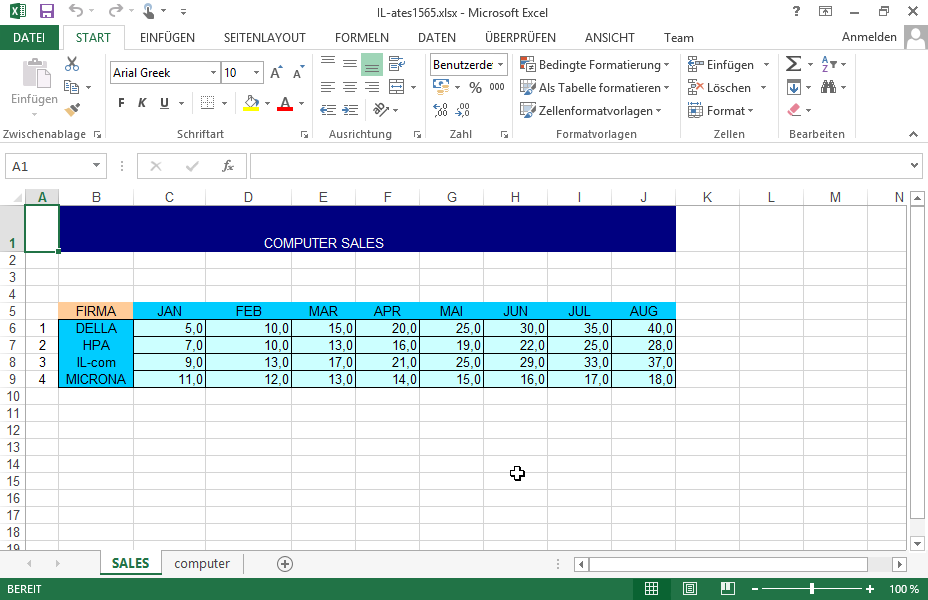Click the zoom slider handle
The width and height of the screenshot is (928, 600).
click(812, 589)
